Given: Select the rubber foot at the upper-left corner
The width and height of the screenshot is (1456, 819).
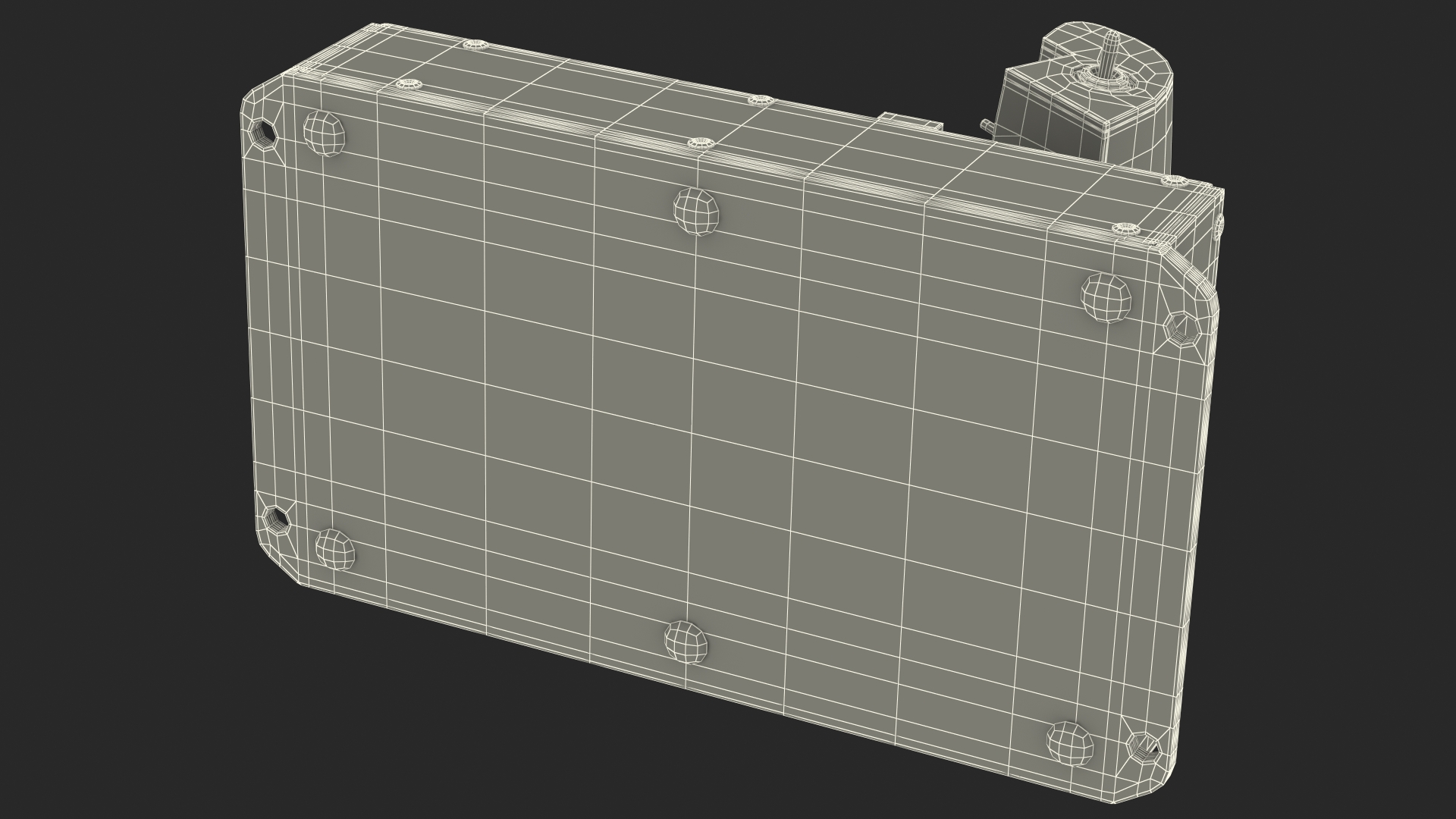Looking at the screenshot, I should click(324, 133).
